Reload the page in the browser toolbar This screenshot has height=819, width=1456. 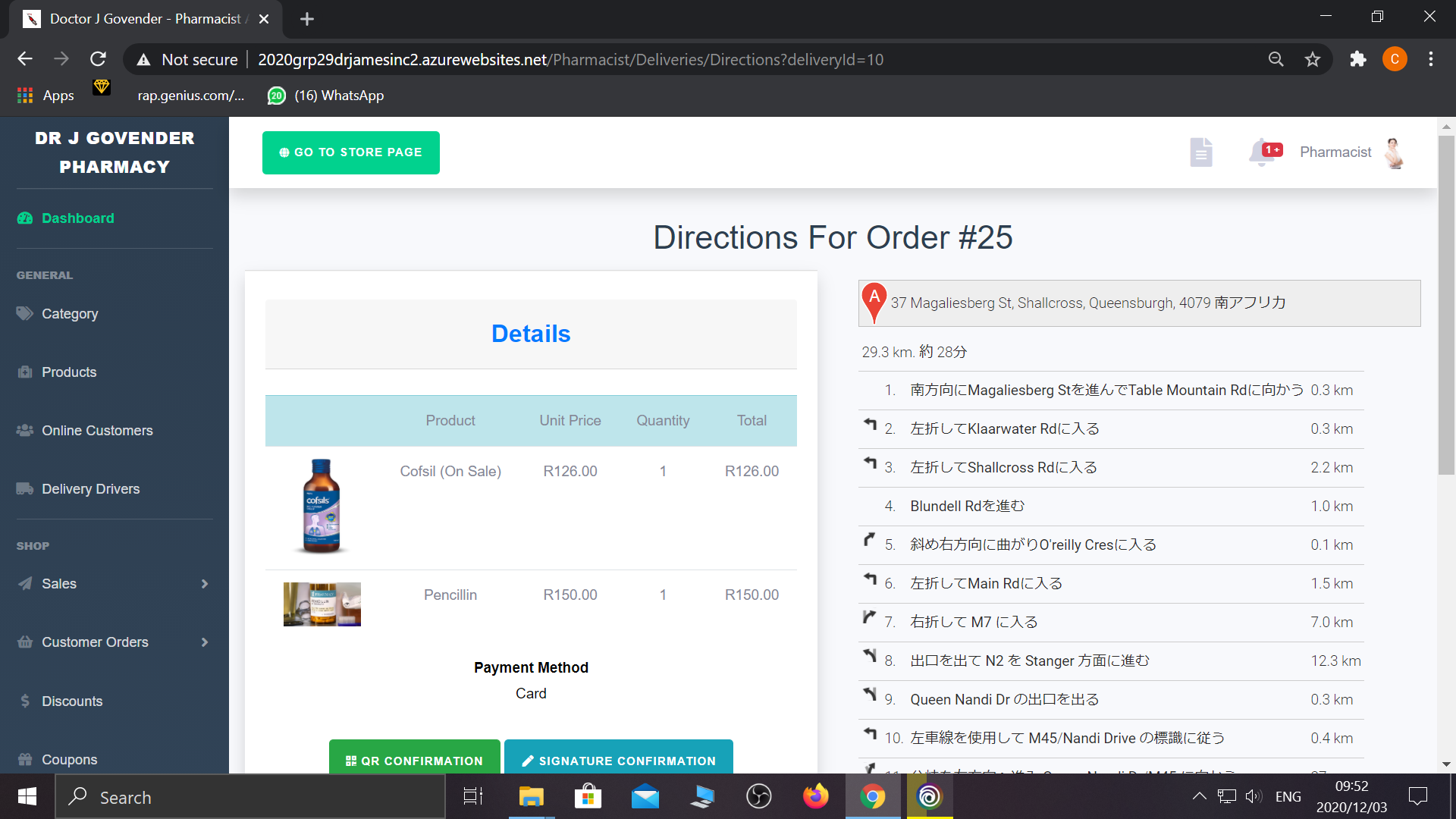[x=98, y=59]
